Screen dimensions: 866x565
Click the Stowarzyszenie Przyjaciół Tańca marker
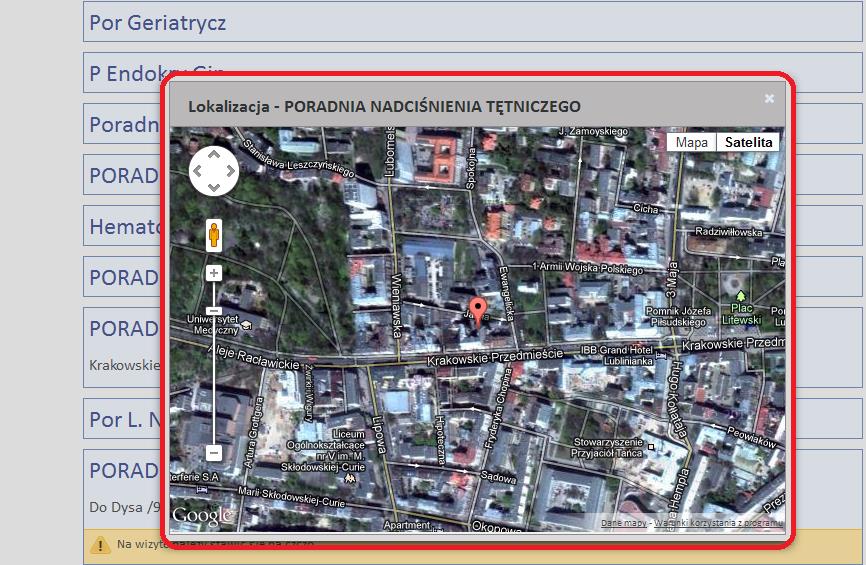(x=651, y=447)
